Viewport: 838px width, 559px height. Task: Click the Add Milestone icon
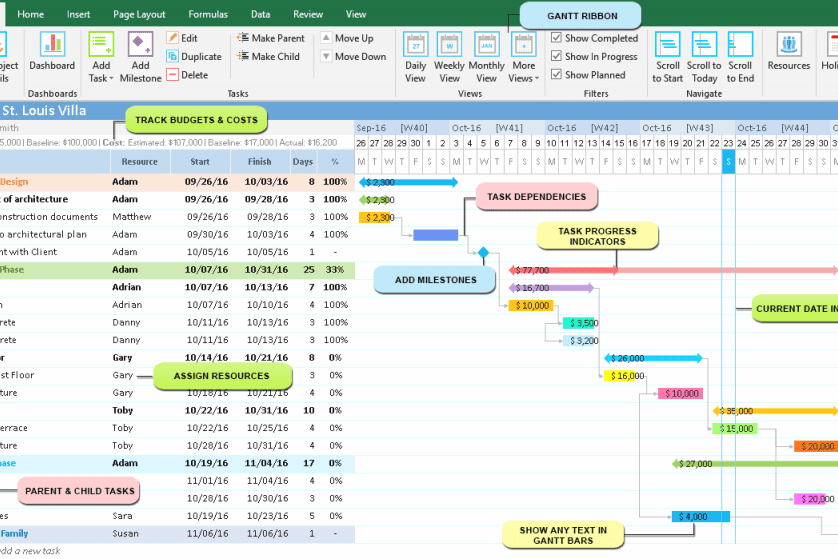[x=140, y=45]
